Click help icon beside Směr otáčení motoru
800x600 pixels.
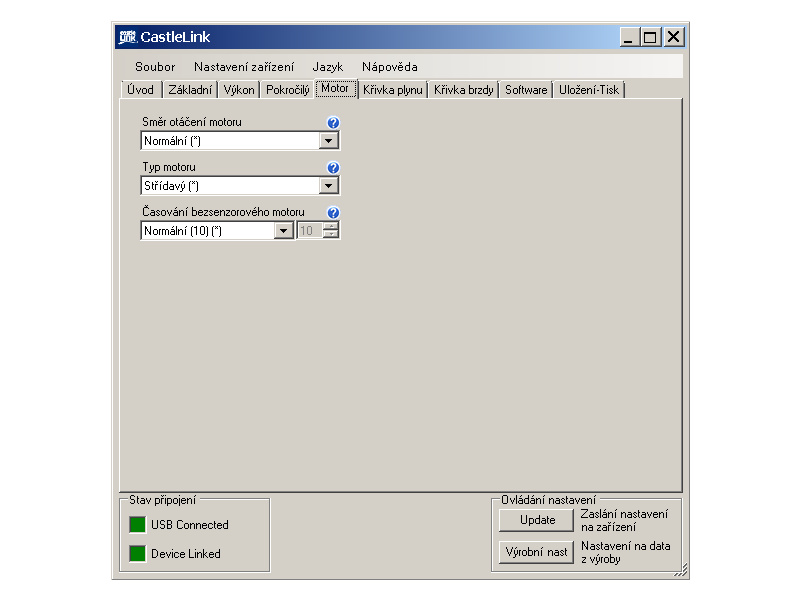click(333, 123)
